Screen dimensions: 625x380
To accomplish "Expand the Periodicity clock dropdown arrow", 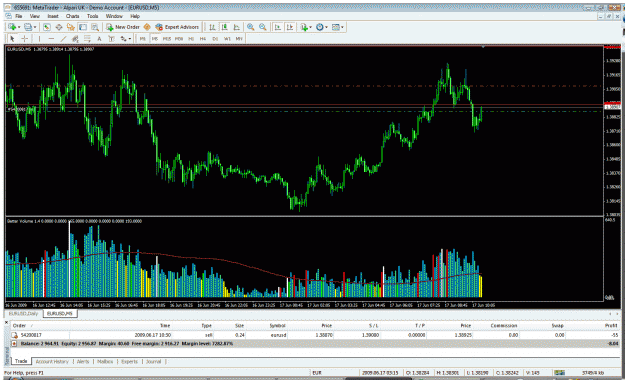I will click(326, 27).
